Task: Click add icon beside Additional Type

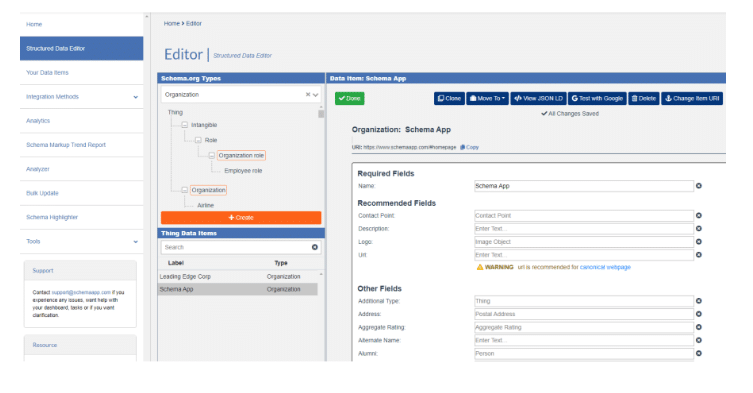Action: point(699,301)
